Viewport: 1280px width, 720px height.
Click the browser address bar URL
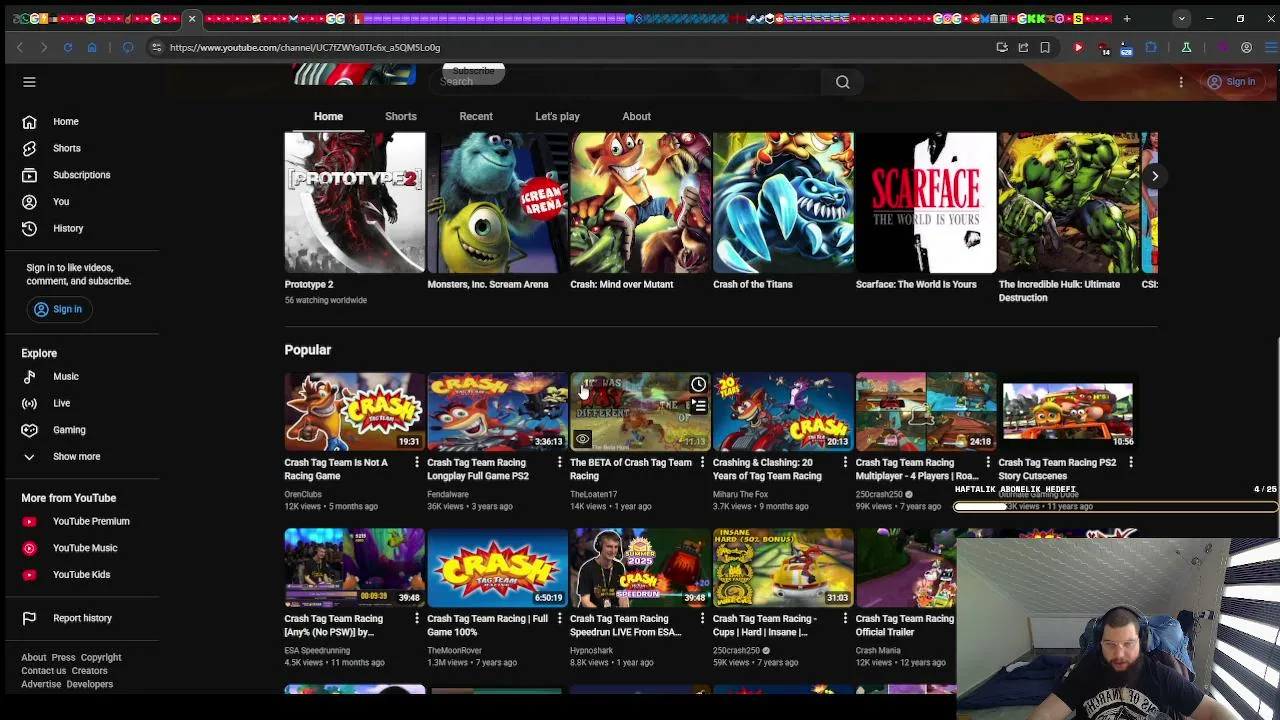pyautogui.click(x=304, y=47)
